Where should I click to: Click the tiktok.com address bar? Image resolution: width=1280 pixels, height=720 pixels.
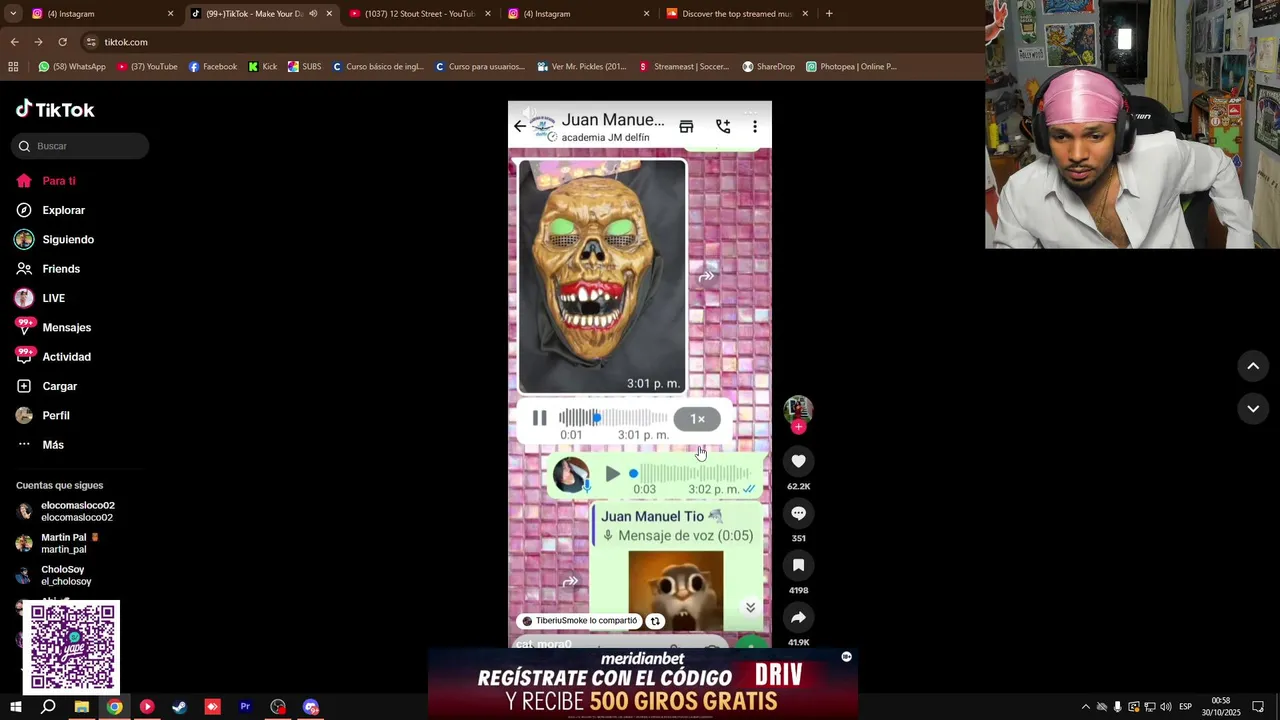[530, 42]
